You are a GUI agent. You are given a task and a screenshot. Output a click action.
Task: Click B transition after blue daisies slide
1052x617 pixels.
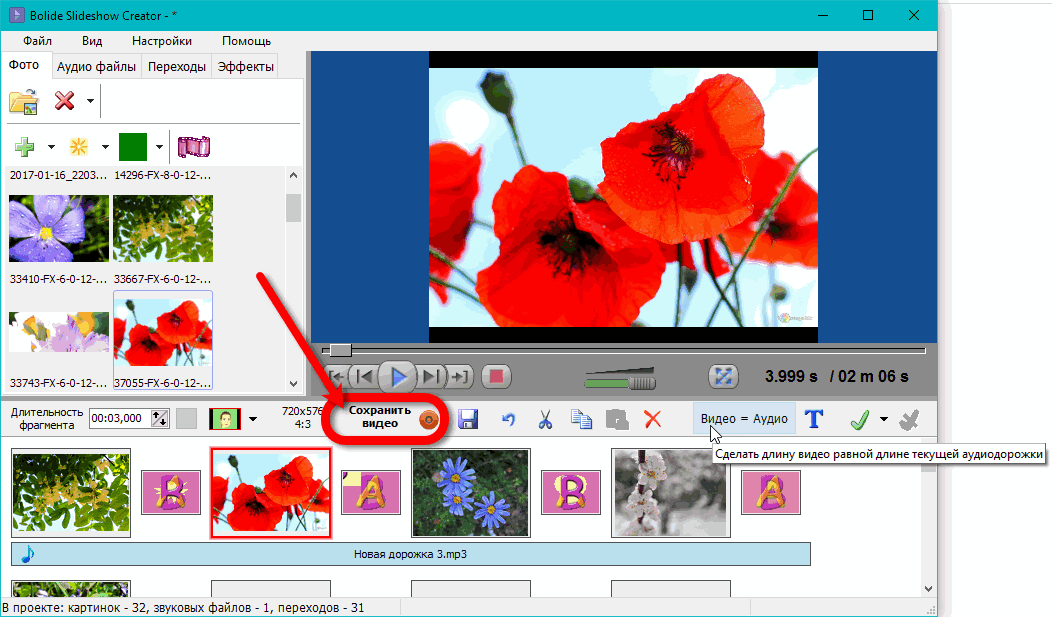click(571, 492)
